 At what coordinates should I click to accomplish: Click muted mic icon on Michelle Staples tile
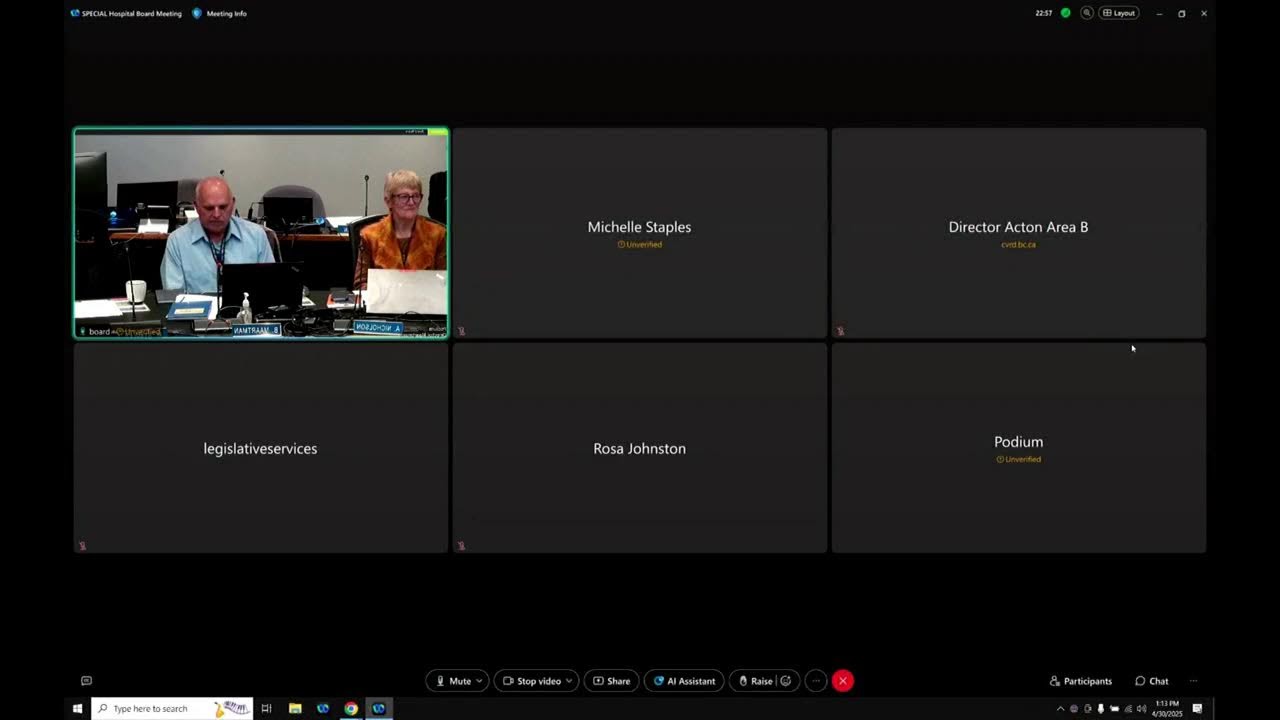point(461,331)
